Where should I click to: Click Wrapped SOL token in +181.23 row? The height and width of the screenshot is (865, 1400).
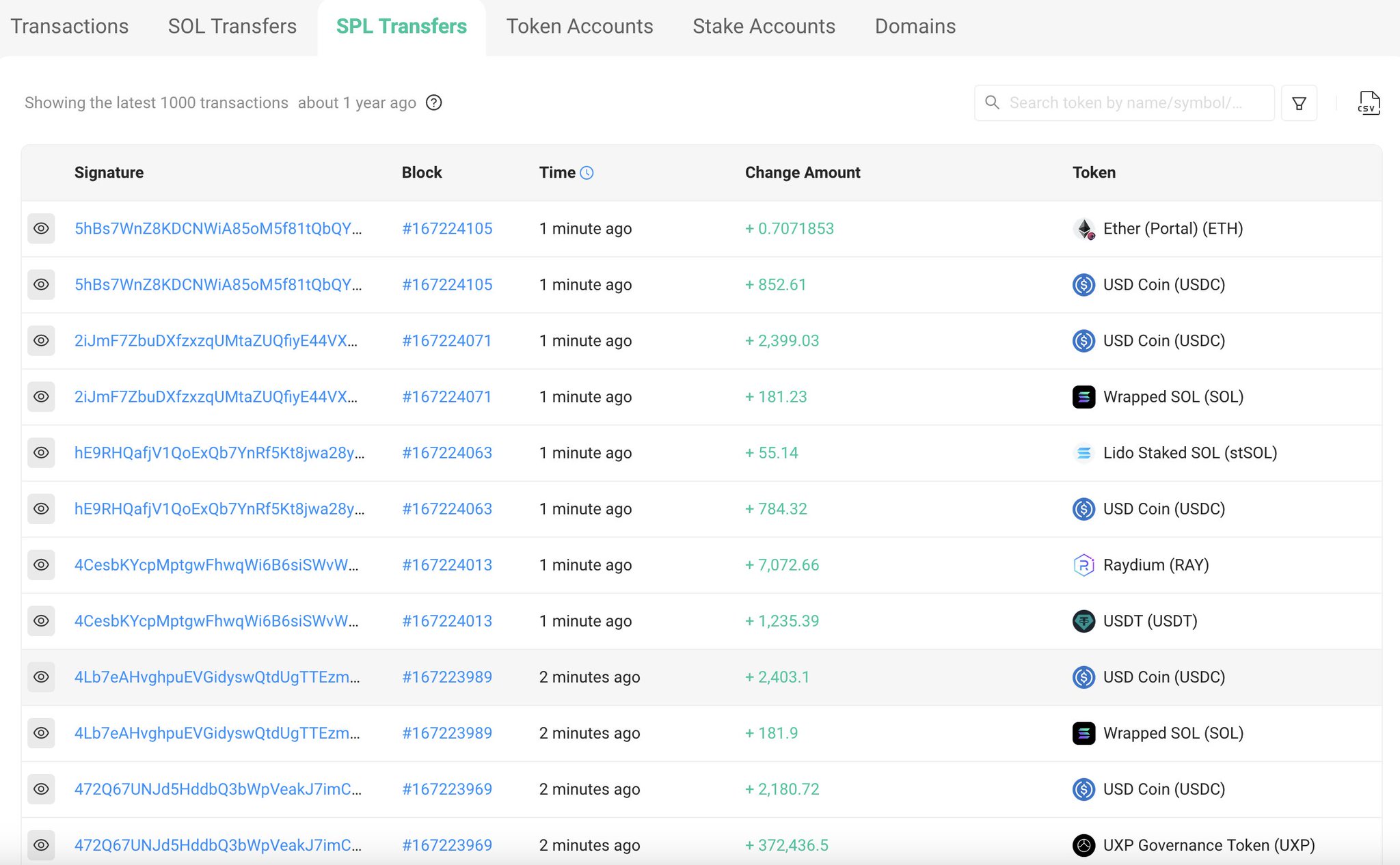click(x=1172, y=397)
